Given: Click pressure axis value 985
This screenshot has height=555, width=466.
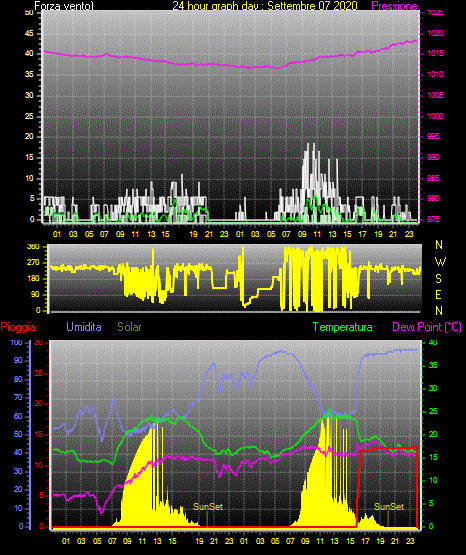Looking at the screenshot, I should 433,178.
